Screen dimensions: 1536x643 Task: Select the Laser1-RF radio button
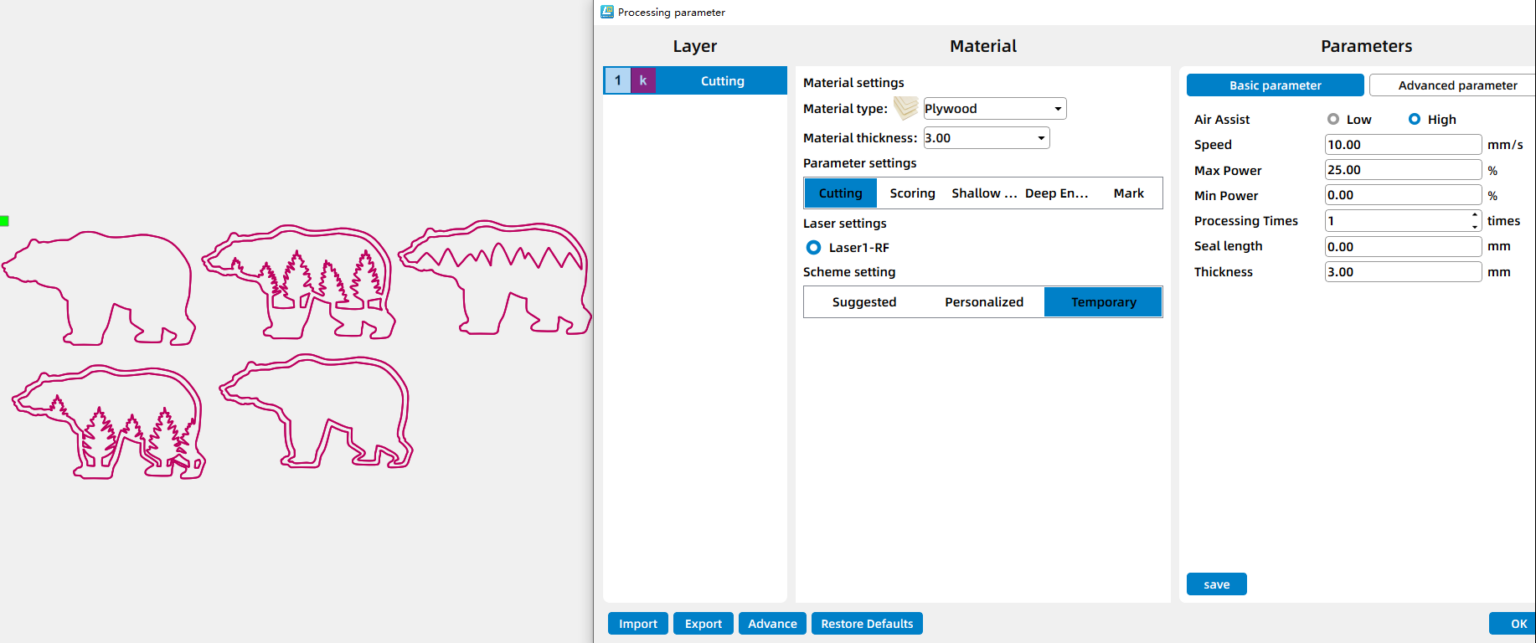[x=814, y=247]
